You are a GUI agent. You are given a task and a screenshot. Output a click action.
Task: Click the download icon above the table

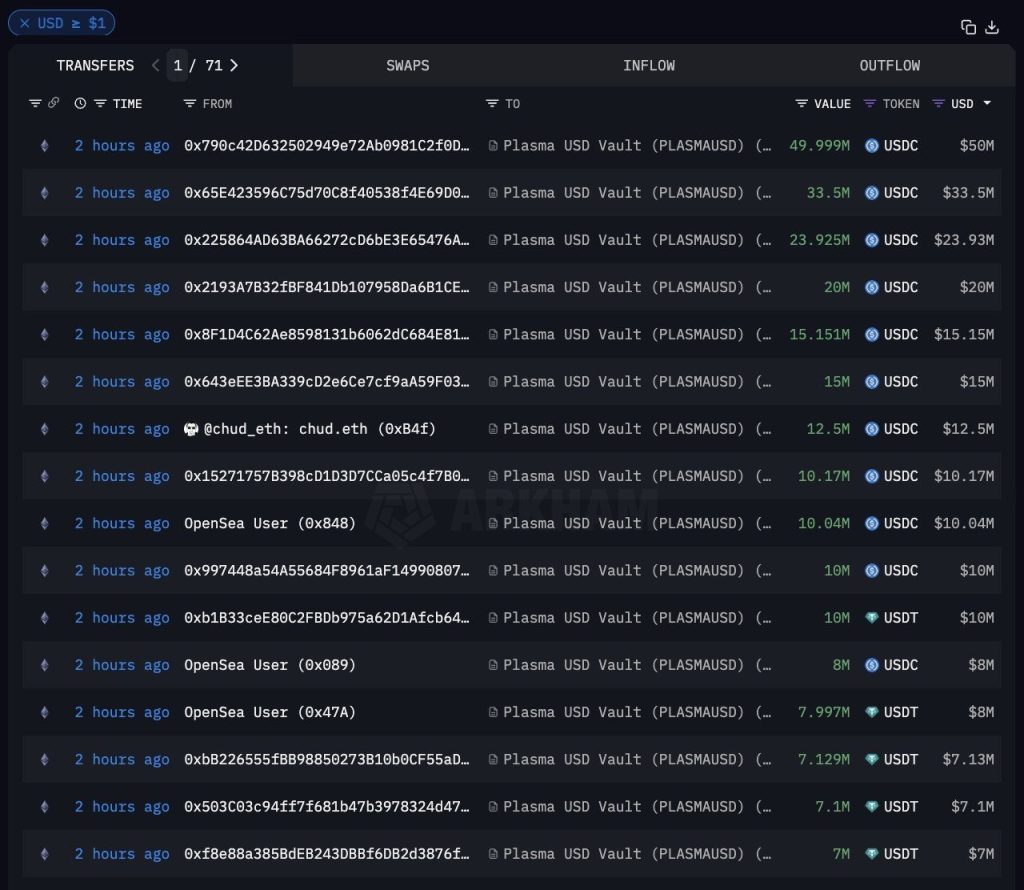pos(992,27)
